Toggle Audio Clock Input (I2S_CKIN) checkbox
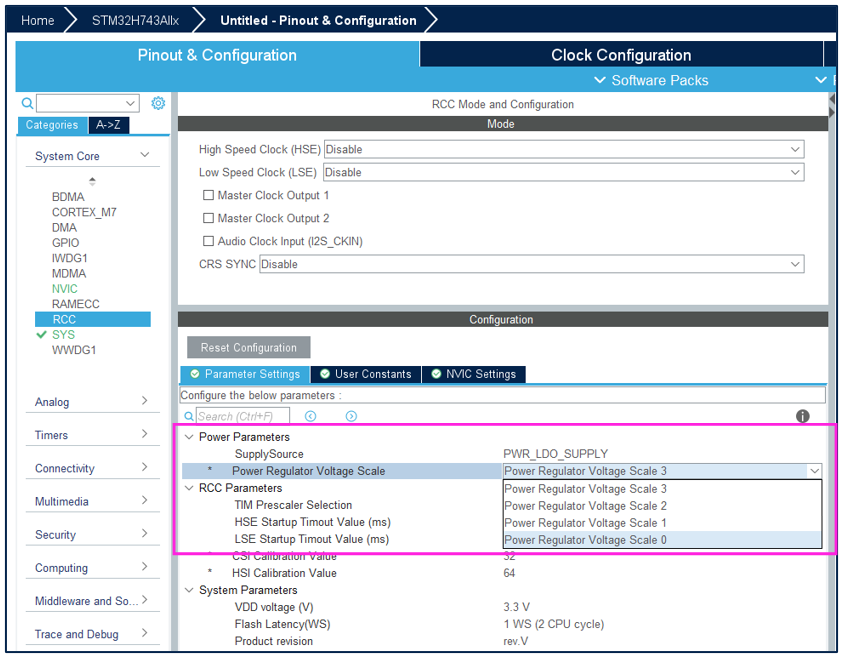 tap(208, 241)
